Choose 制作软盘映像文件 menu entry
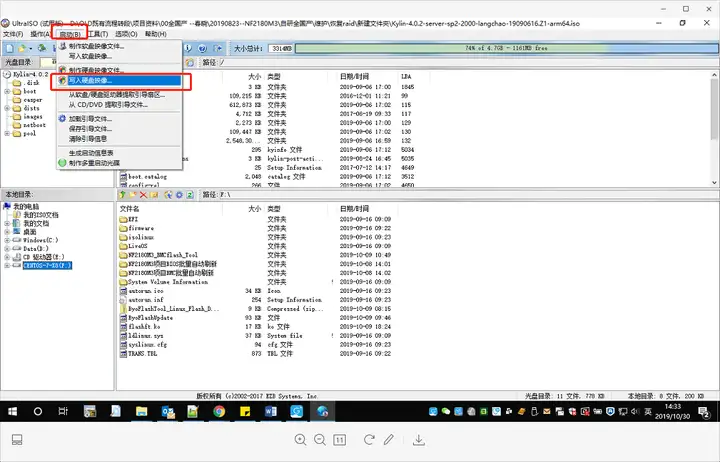Viewport: 720px width, 462px height. click(x=119, y=46)
